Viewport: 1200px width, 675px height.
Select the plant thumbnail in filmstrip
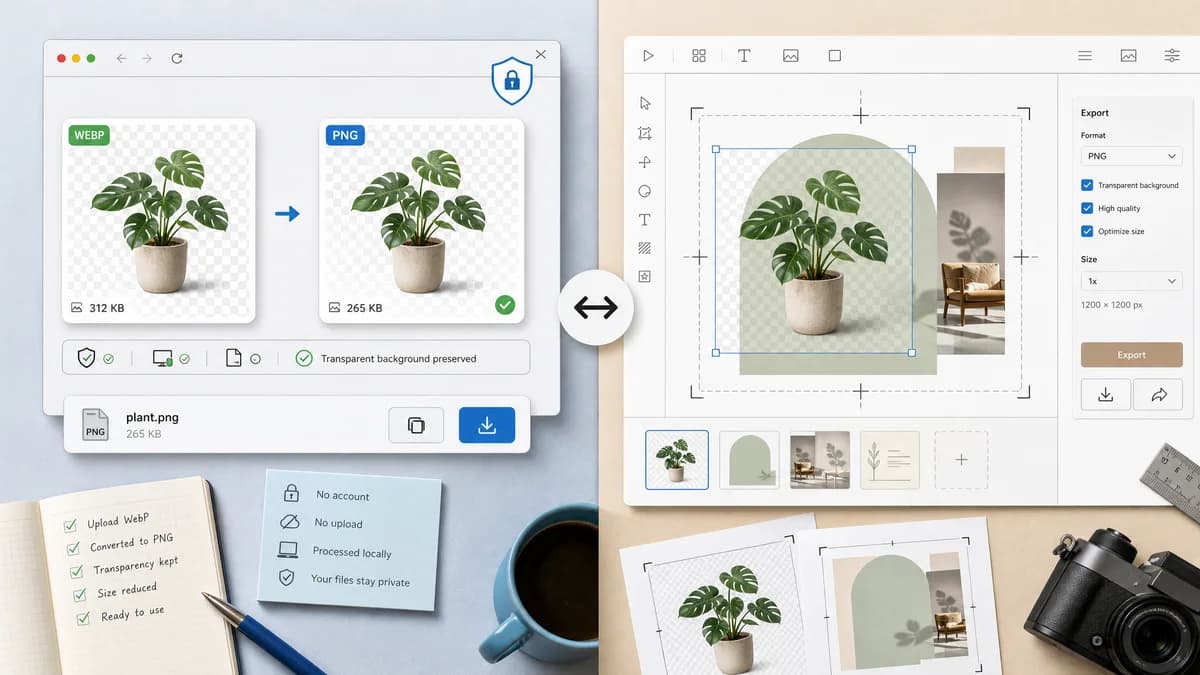click(x=677, y=460)
